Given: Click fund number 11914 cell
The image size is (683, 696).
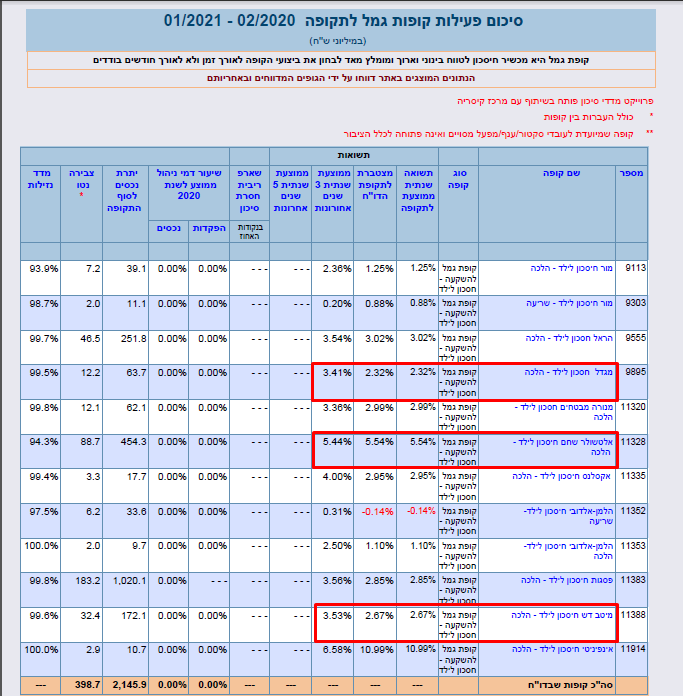Looking at the screenshot, I should click(630, 649).
